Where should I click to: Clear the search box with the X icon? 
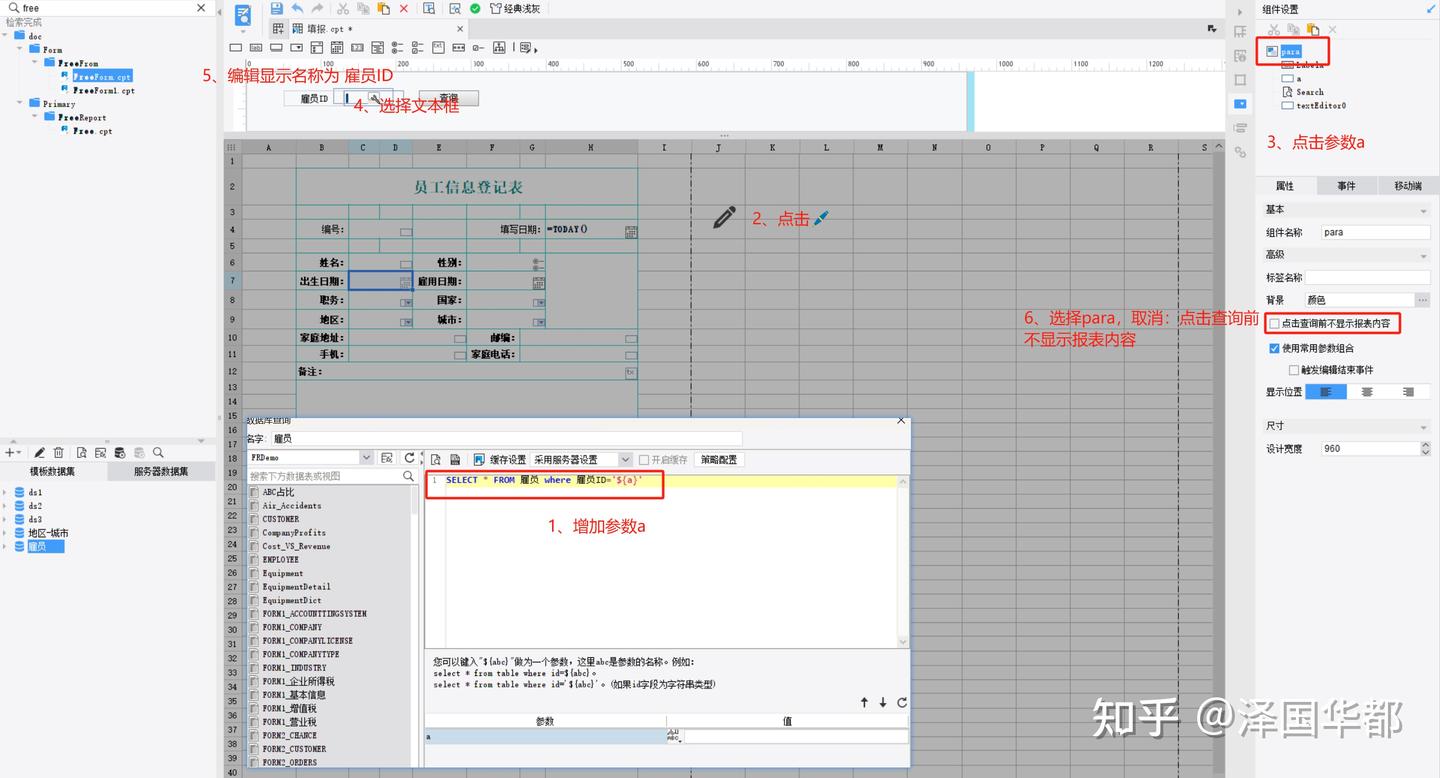[x=201, y=7]
